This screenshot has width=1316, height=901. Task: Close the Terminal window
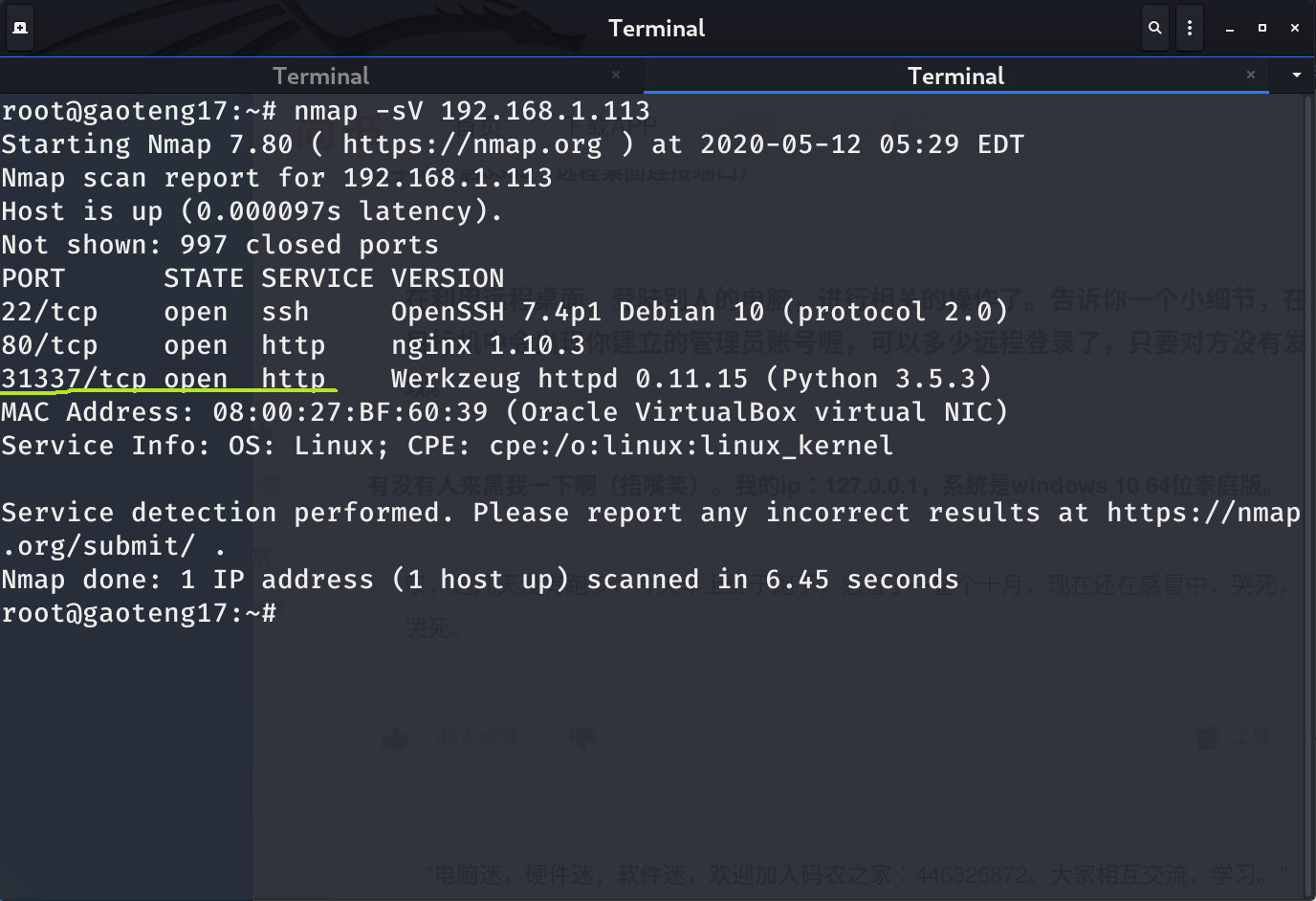click(x=1295, y=28)
